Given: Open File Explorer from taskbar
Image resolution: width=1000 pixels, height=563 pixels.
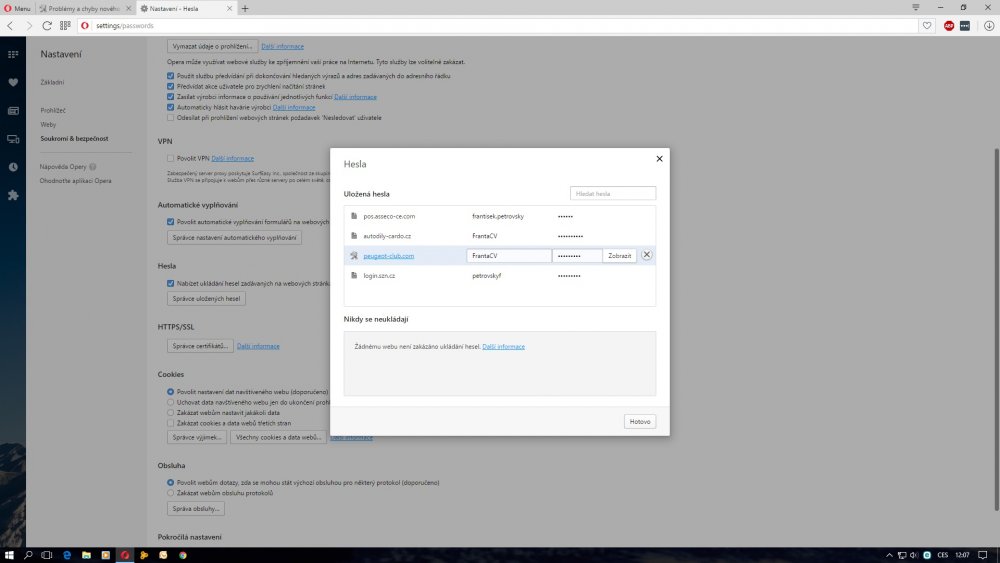Looking at the screenshot, I should coord(86,555).
